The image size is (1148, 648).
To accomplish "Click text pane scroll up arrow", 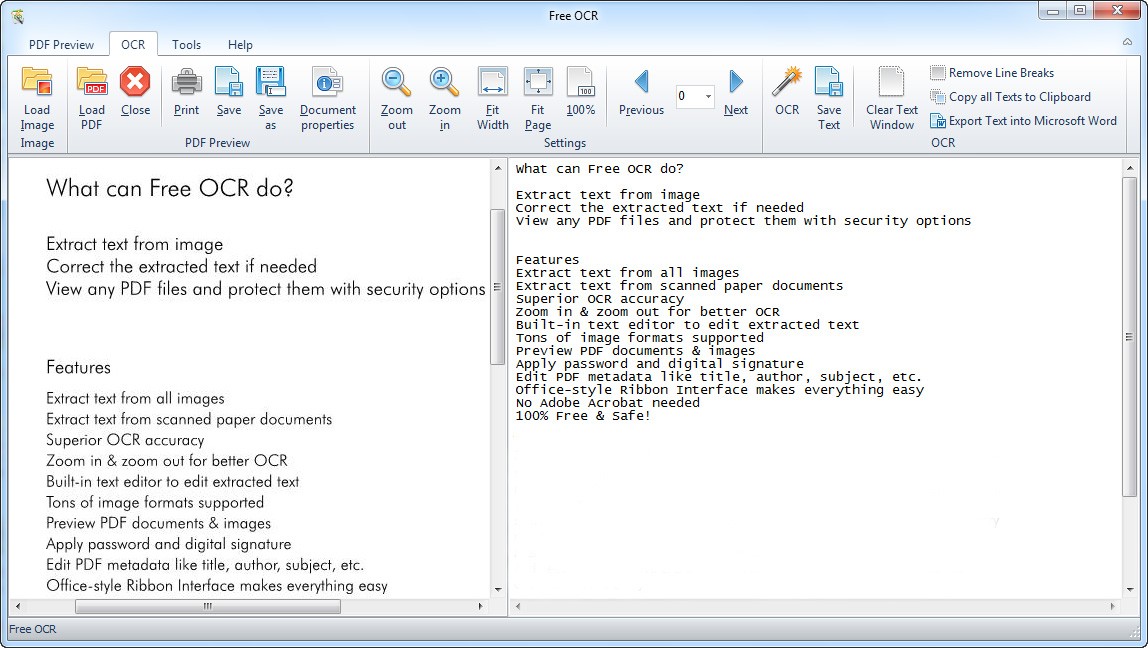I will point(1130,168).
